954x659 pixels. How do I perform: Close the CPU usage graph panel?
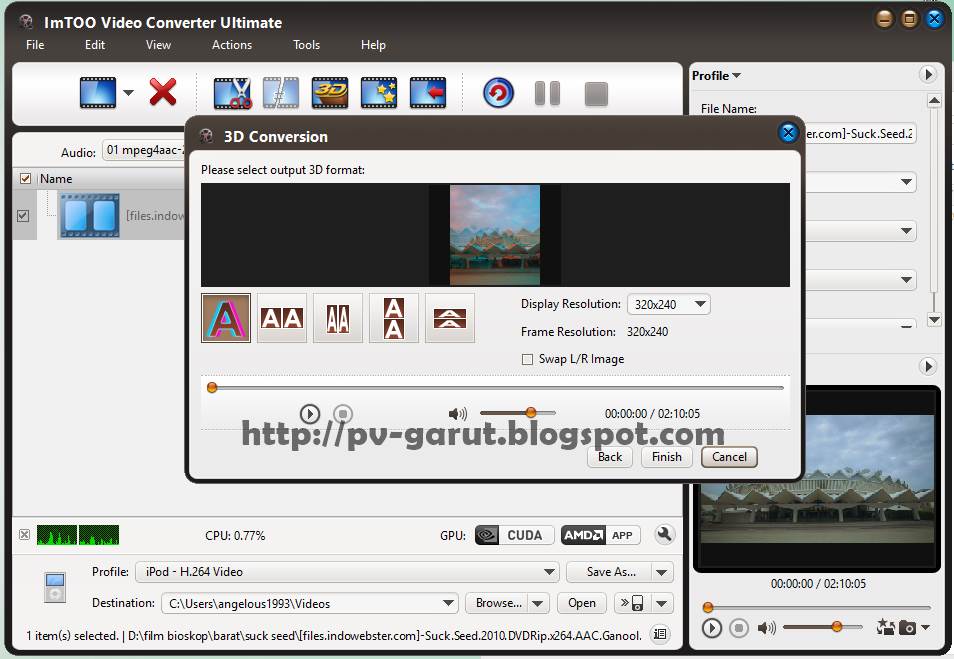(x=24, y=535)
